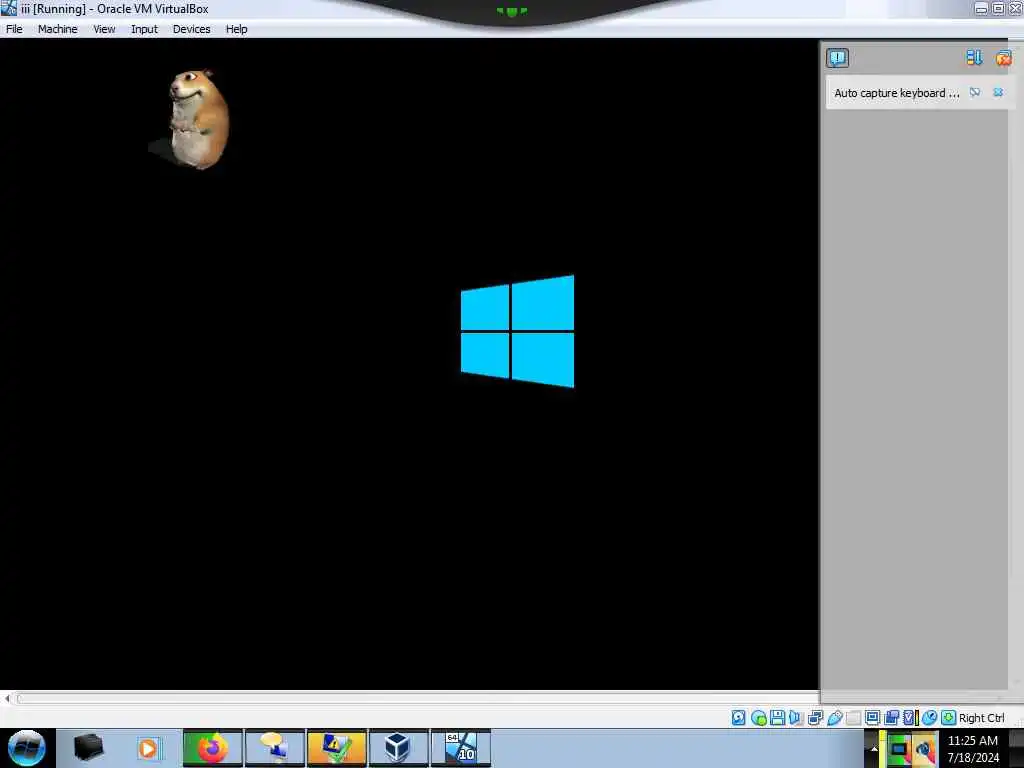Open the Devices menu
The width and height of the screenshot is (1024, 768).
click(191, 29)
